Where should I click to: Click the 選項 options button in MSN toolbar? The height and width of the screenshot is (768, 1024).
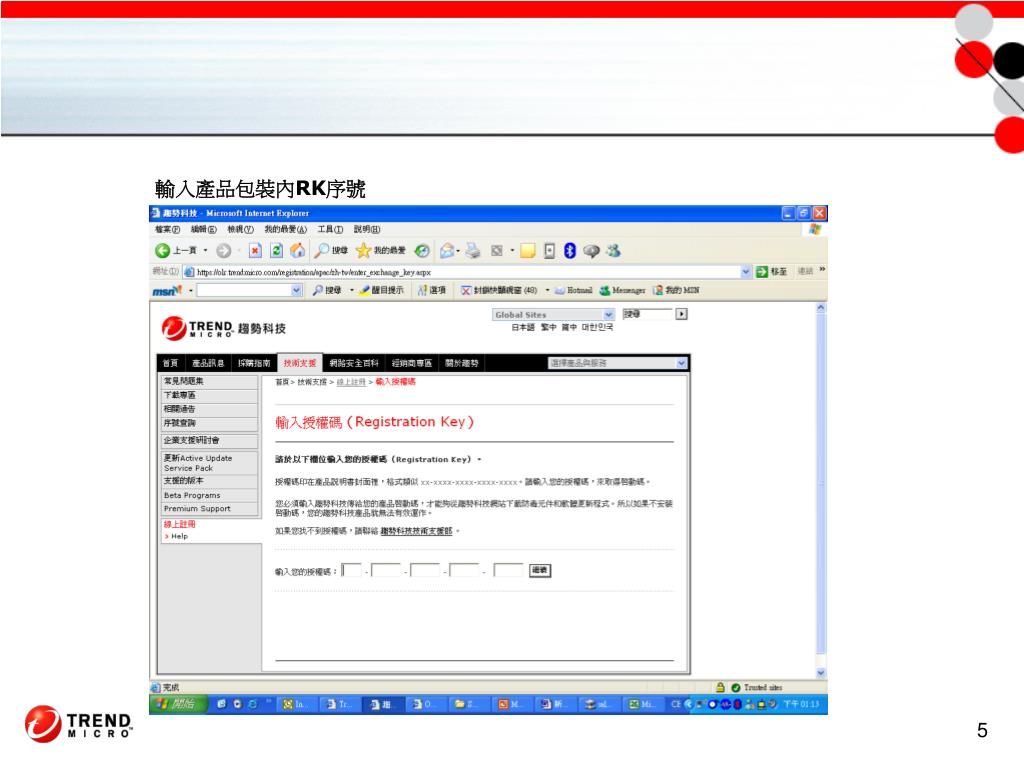432,291
